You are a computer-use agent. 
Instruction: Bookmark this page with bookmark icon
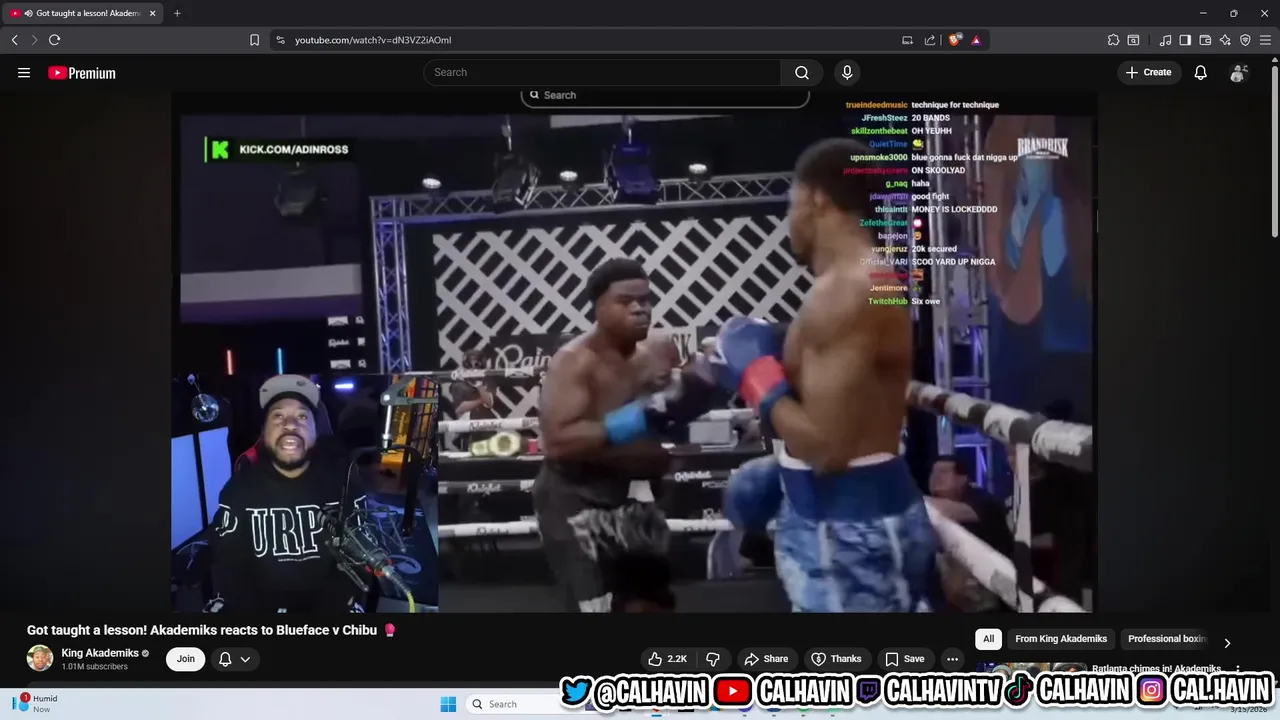254,40
